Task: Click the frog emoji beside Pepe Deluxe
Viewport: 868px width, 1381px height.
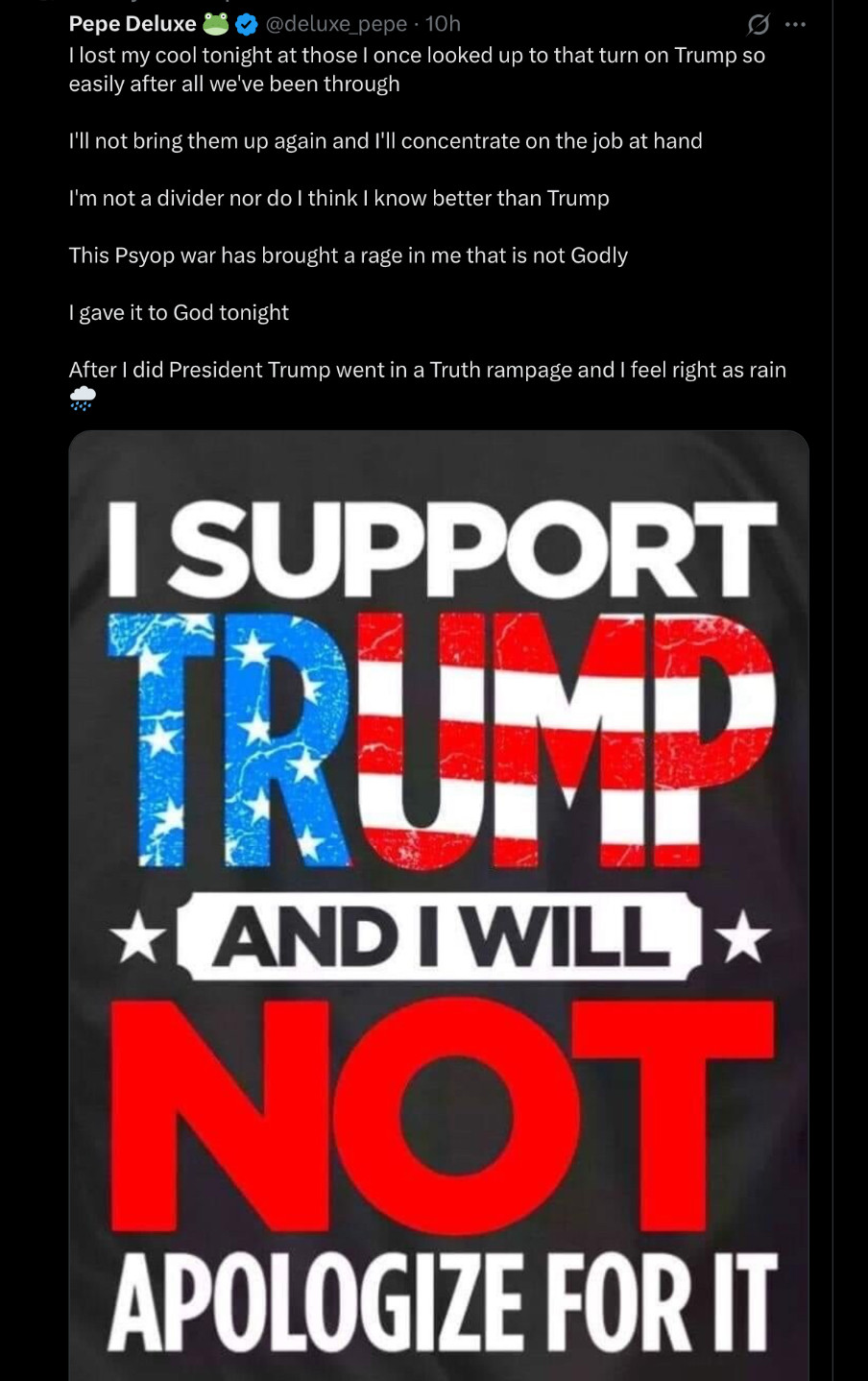Action: point(216,23)
